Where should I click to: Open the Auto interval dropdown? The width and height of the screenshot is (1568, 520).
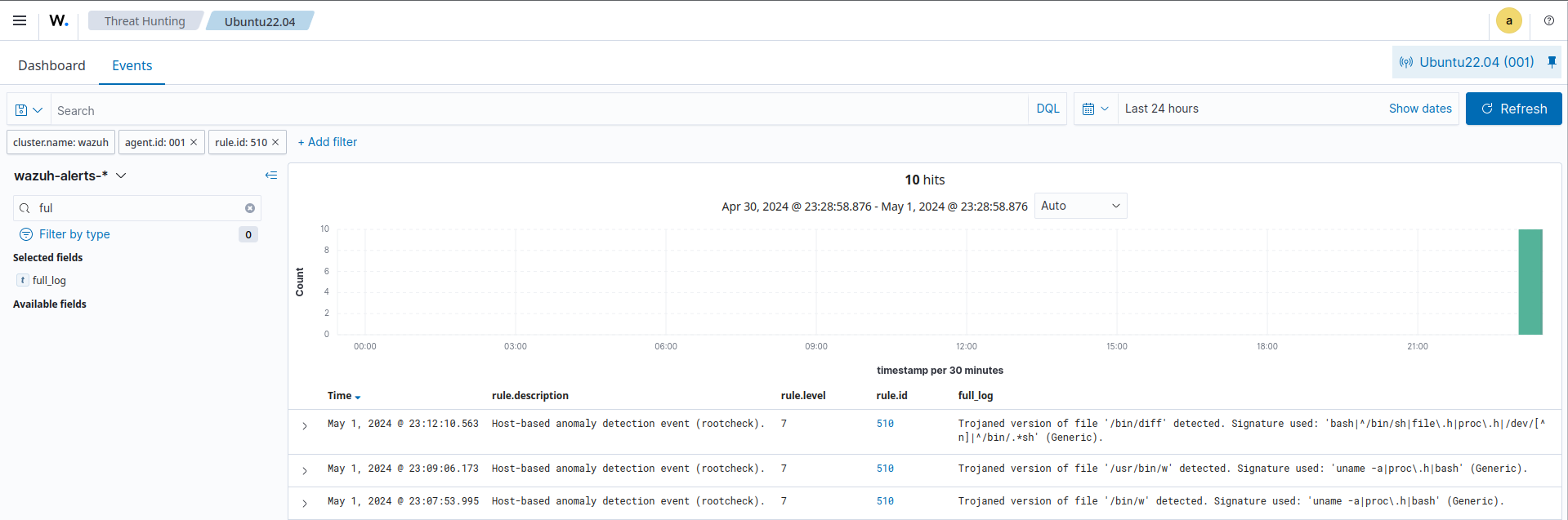(1079, 206)
